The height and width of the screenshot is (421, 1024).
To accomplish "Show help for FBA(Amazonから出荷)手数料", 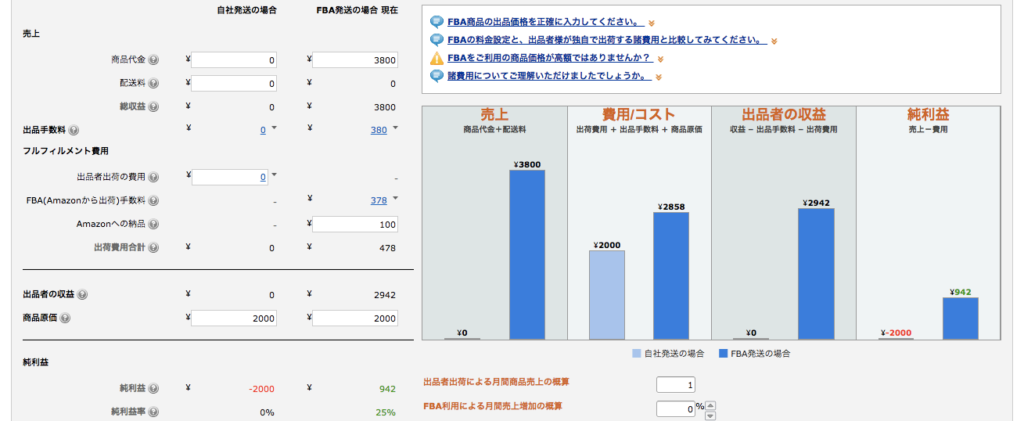I will point(153,200).
